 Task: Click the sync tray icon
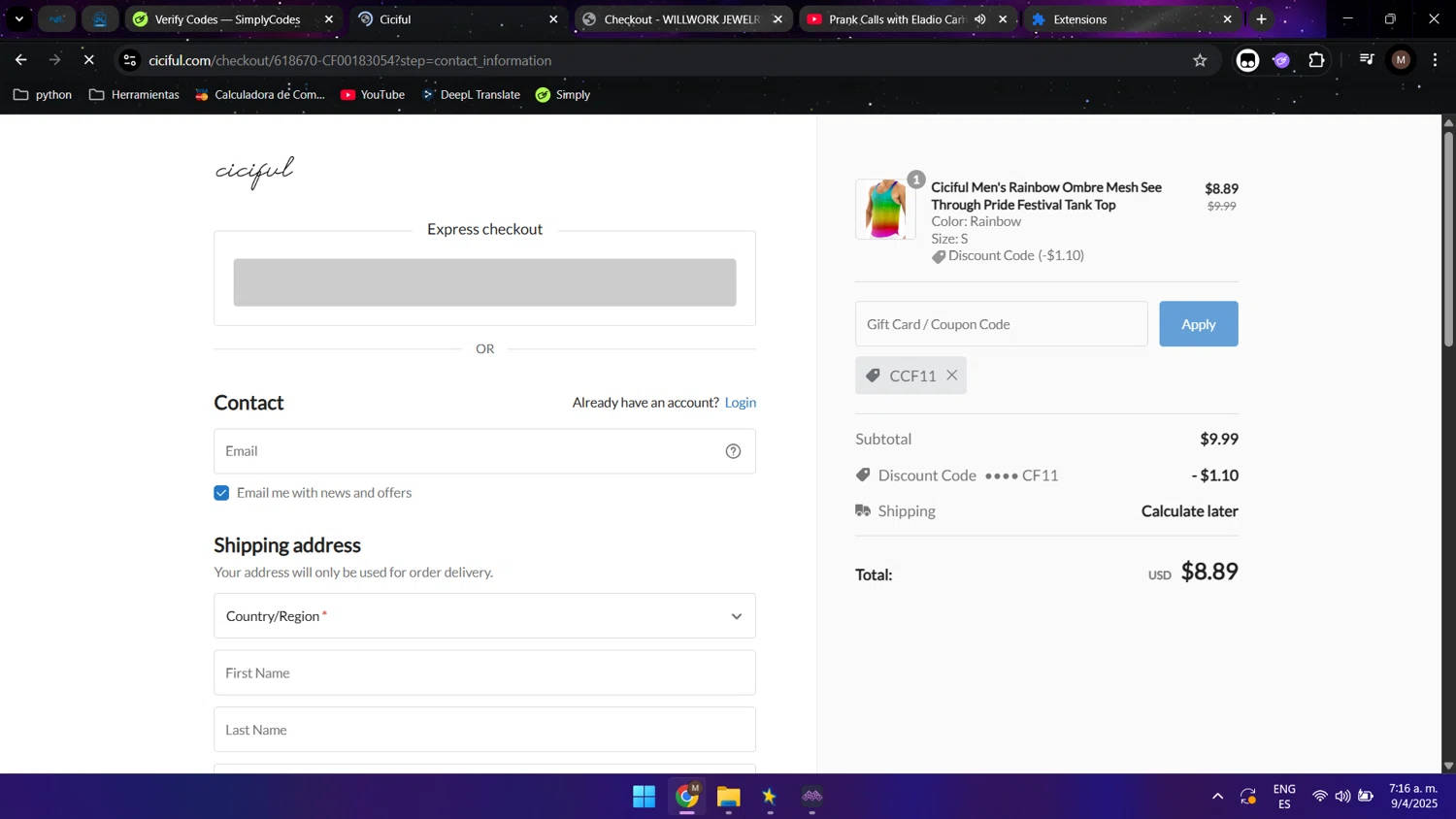pos(1248,797)
